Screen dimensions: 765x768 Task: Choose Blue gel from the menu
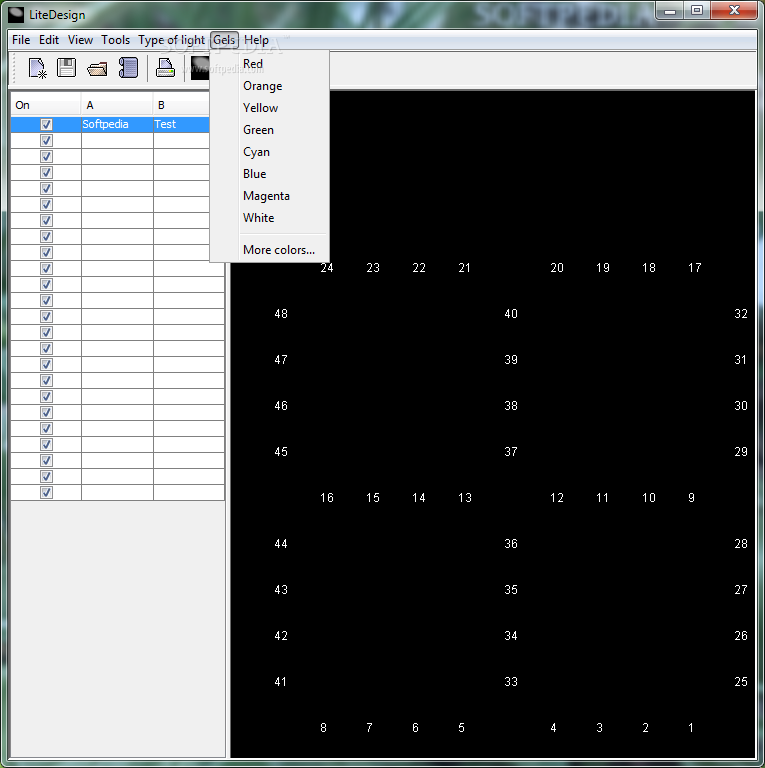point(269,174)
